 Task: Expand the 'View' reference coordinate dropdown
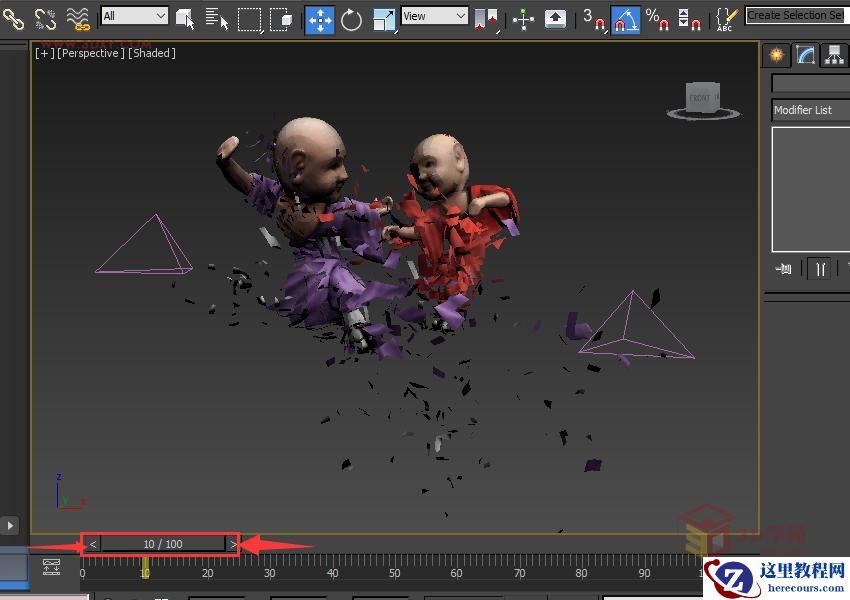pyautogui.click(x=434, y=16)
